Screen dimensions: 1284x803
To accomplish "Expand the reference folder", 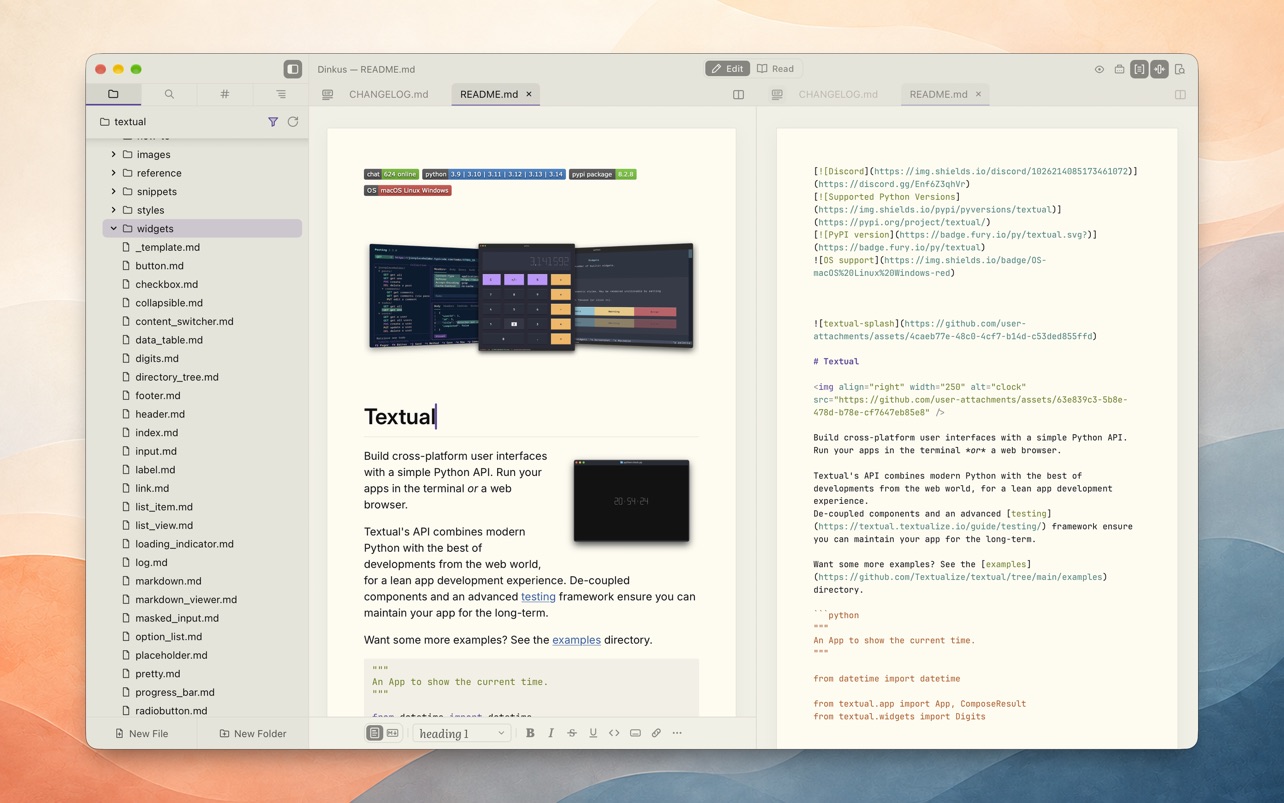I will point(114,173).
